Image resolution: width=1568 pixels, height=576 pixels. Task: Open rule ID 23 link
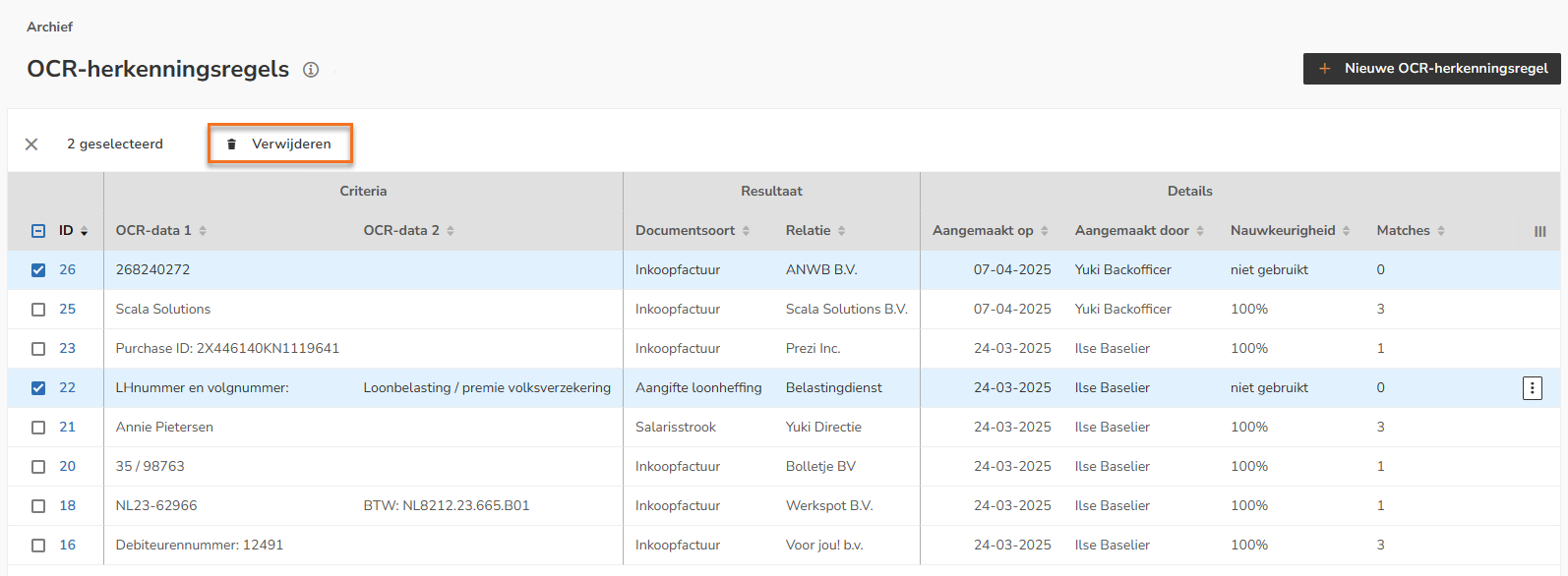click(x=67, y=349)
